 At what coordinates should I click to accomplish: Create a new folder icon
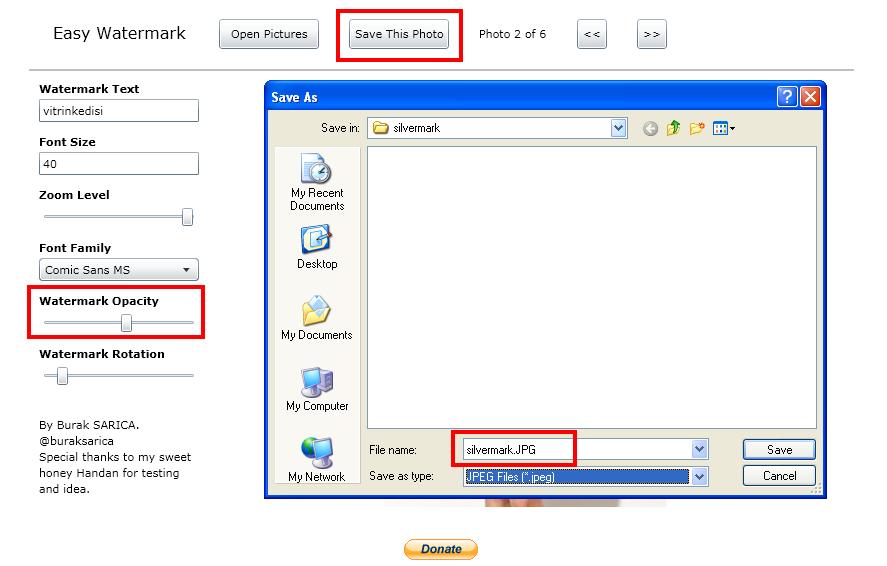tap(697, 128)
